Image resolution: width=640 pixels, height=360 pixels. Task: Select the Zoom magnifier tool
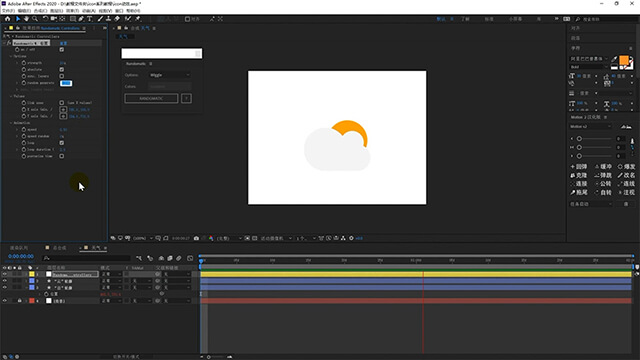[x=35, y=19]
